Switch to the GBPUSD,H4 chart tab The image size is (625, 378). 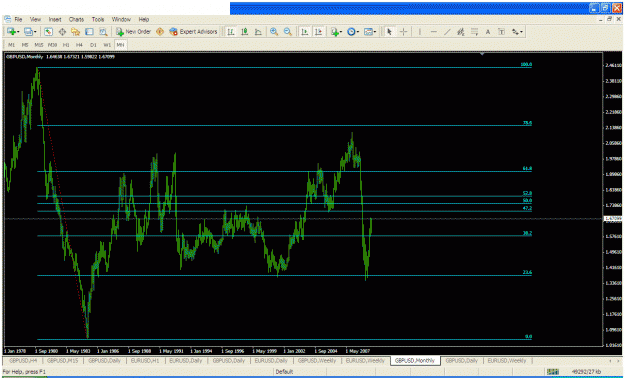23,361
